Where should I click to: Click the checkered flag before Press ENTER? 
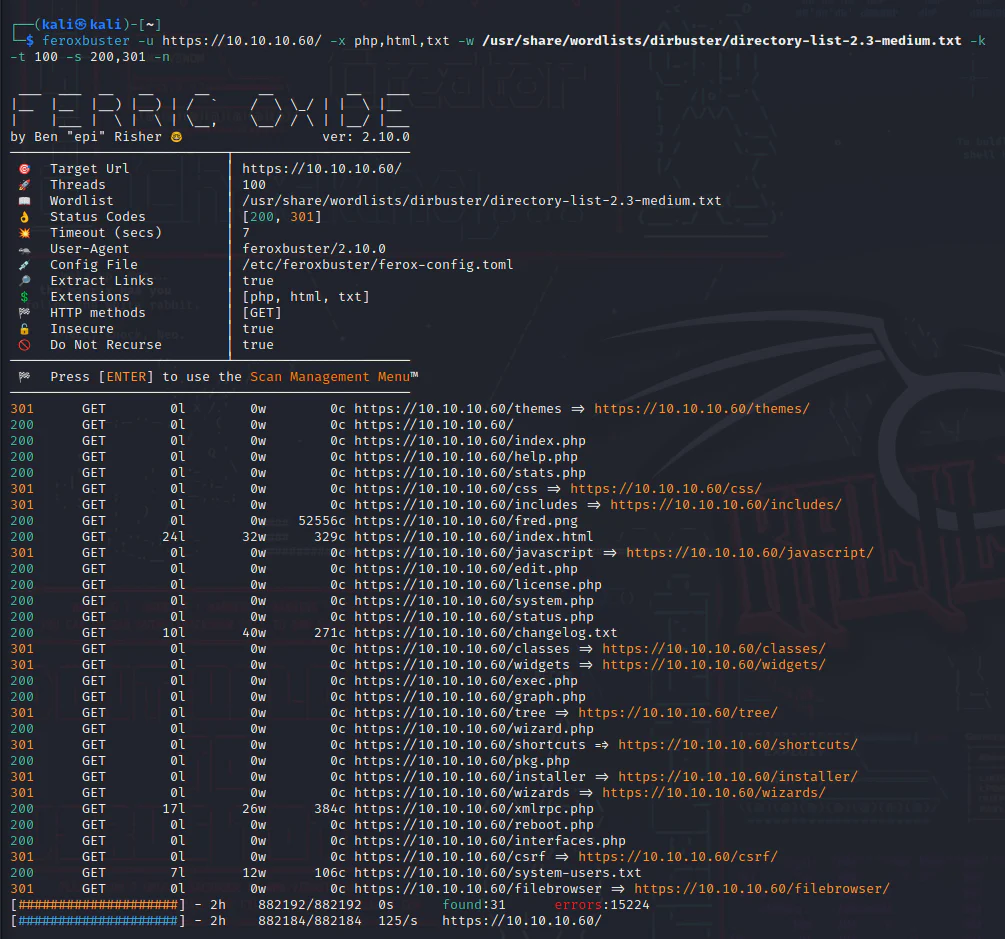pos(24,377)
